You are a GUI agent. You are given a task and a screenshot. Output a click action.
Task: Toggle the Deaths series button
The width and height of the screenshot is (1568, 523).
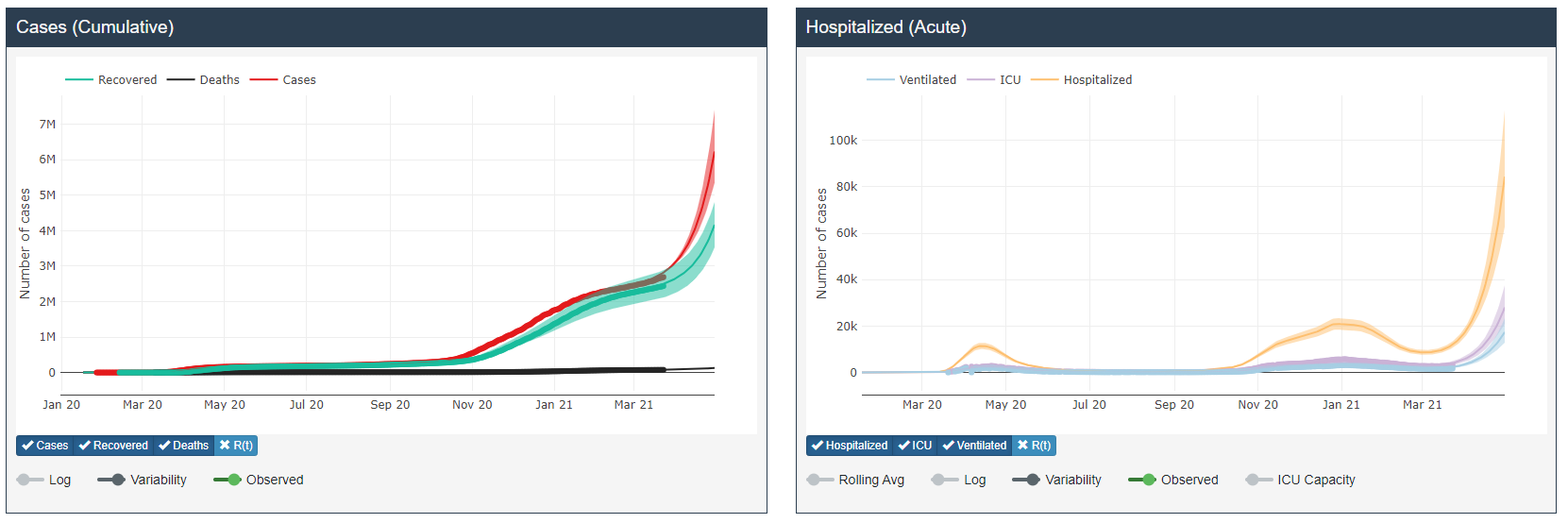[x=184, y=446]
